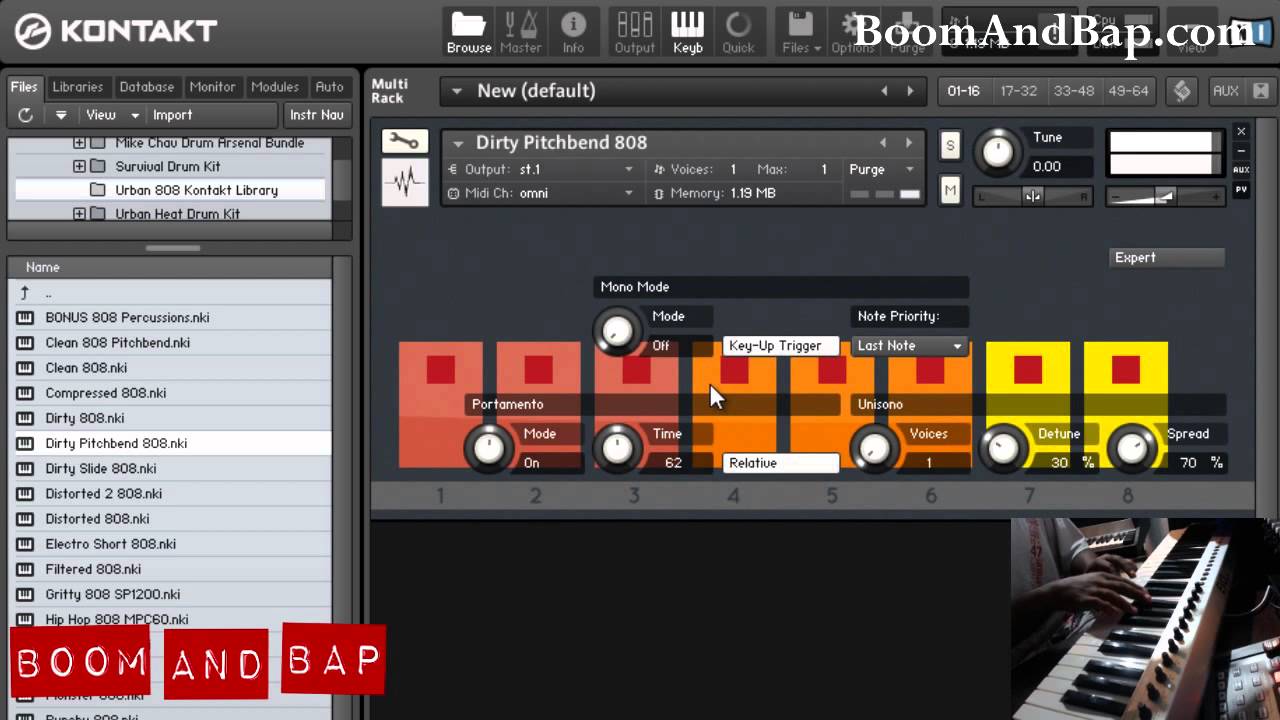Go to previous multi with left arrow
The image size is (1280, 720).
(x=884, y=91)
